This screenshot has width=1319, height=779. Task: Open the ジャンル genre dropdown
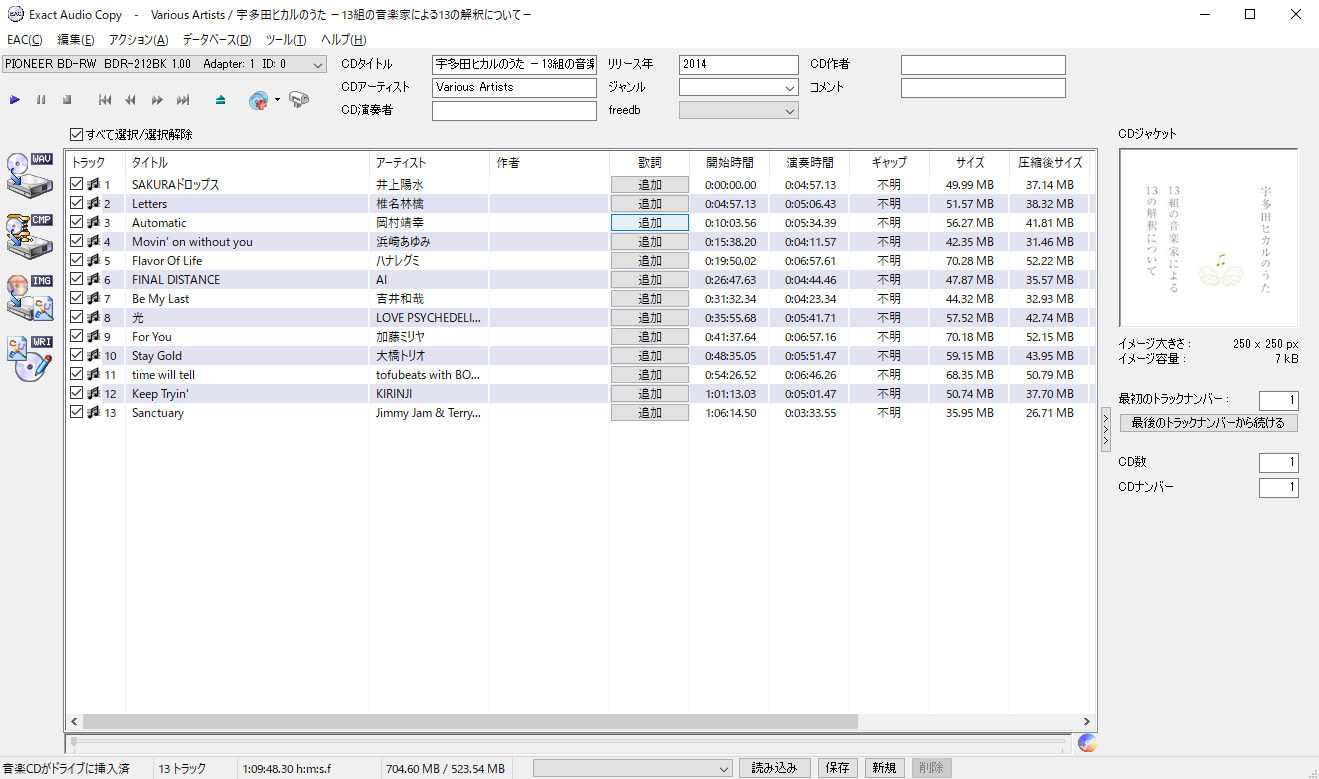pos(738,87)
